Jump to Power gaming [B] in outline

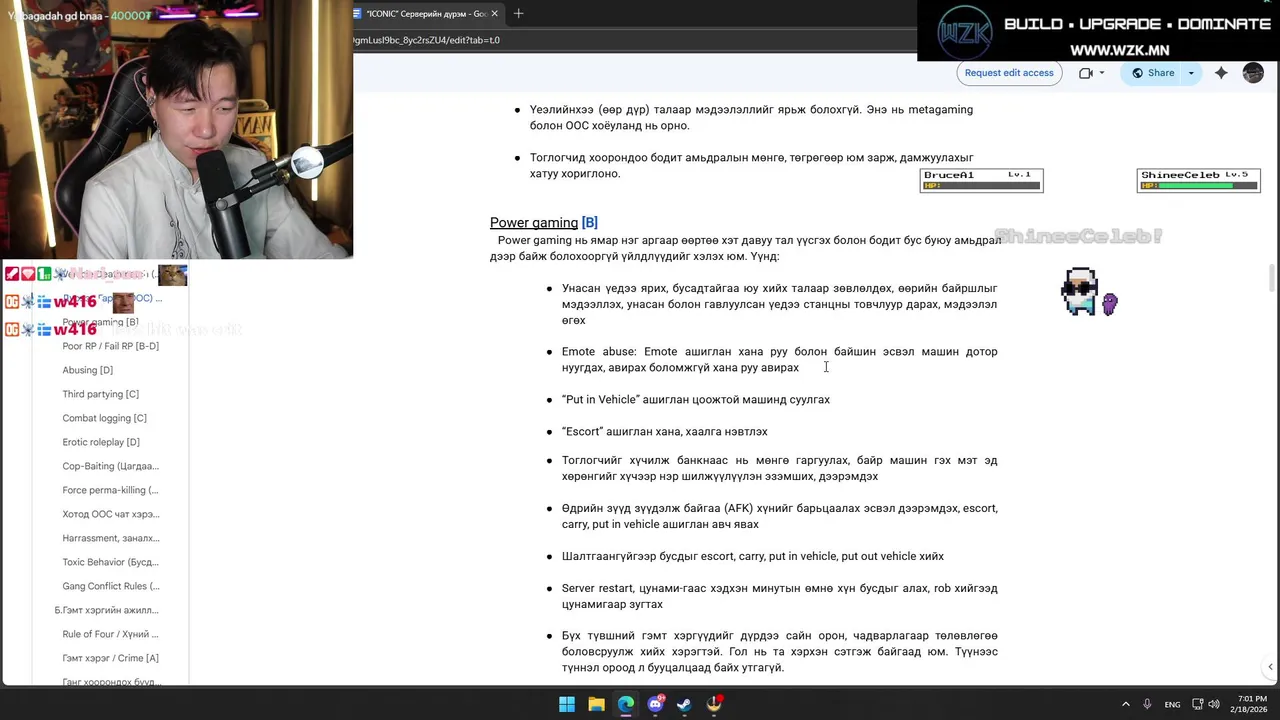100,322
